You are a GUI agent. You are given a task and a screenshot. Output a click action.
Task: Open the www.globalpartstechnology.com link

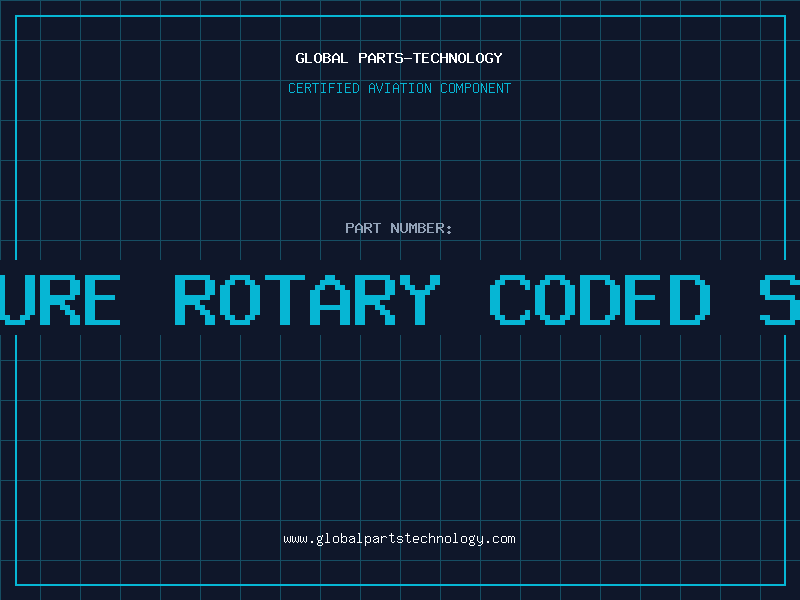point(399,539)
